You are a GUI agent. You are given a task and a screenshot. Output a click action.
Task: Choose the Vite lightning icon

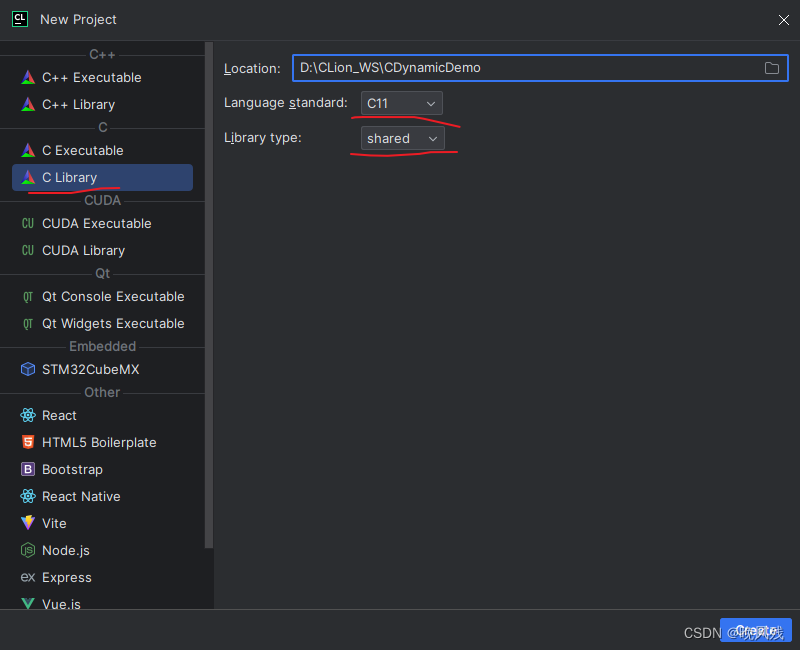click(28, 522)
